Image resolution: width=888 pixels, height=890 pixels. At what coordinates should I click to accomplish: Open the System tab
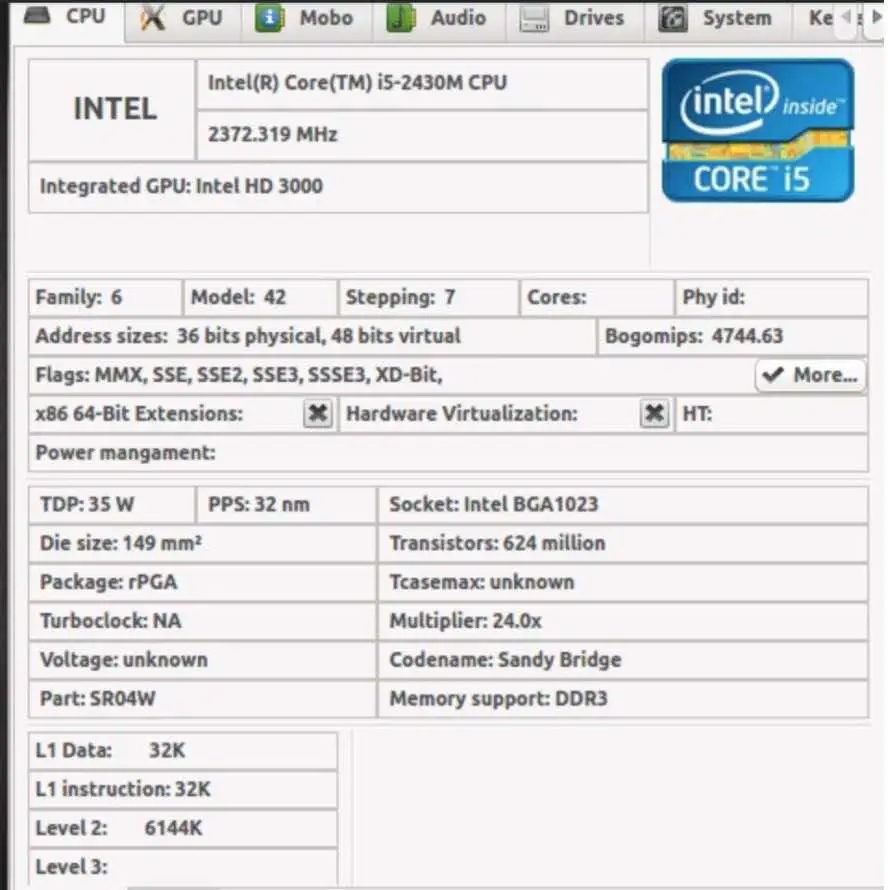(x=717, y=19)
